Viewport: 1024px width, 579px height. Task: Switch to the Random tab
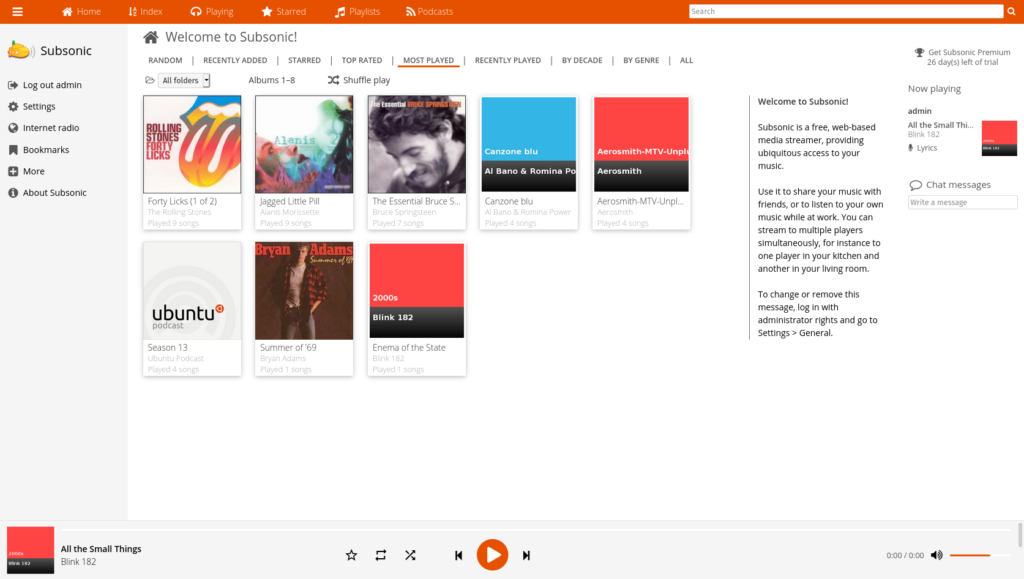(x=165, y=60)
